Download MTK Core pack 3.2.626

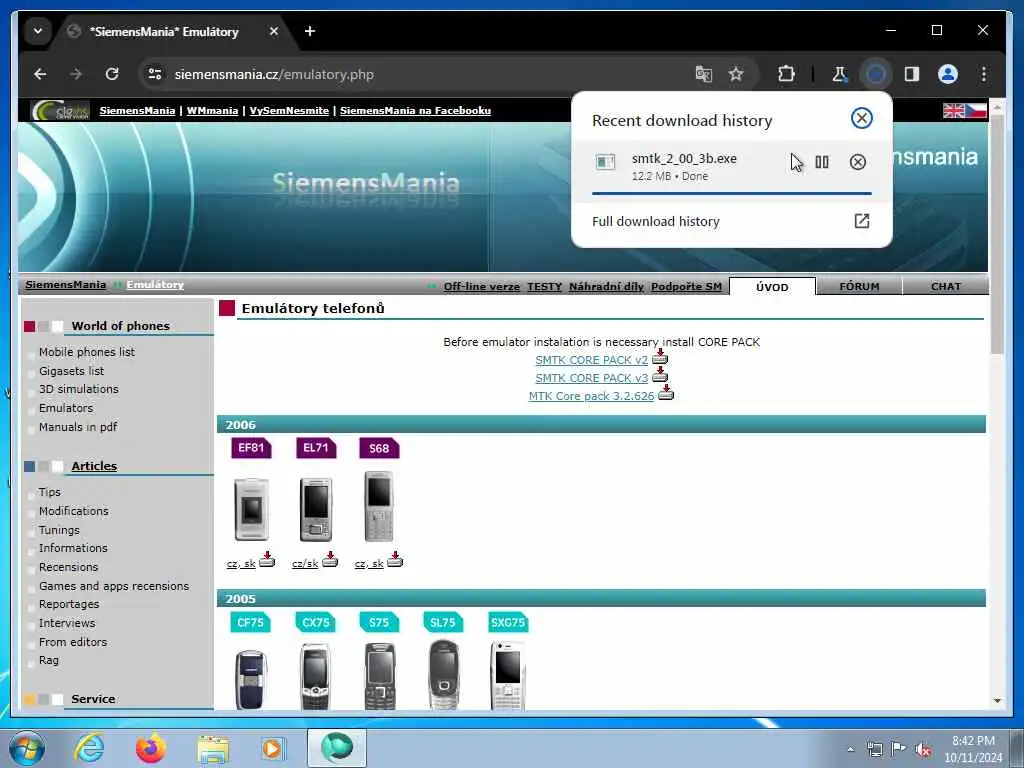[x=591, y=396]
